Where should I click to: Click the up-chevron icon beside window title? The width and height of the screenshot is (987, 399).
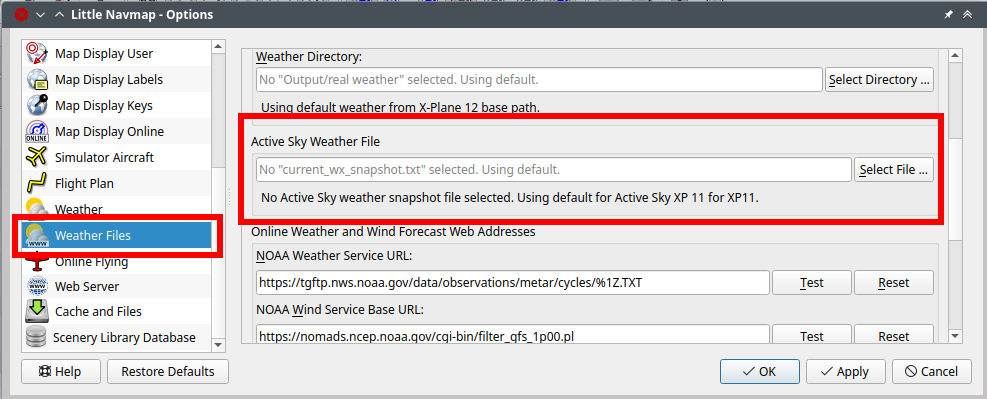(60, 14)
